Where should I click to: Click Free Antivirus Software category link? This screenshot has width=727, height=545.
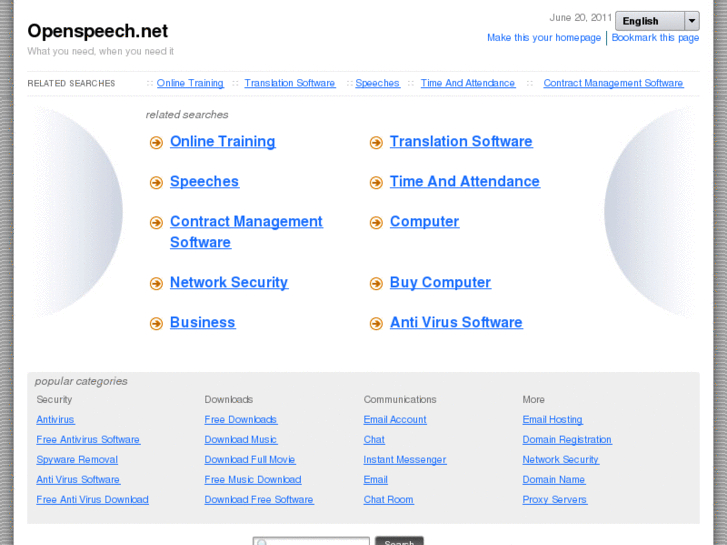click(88, 440)
